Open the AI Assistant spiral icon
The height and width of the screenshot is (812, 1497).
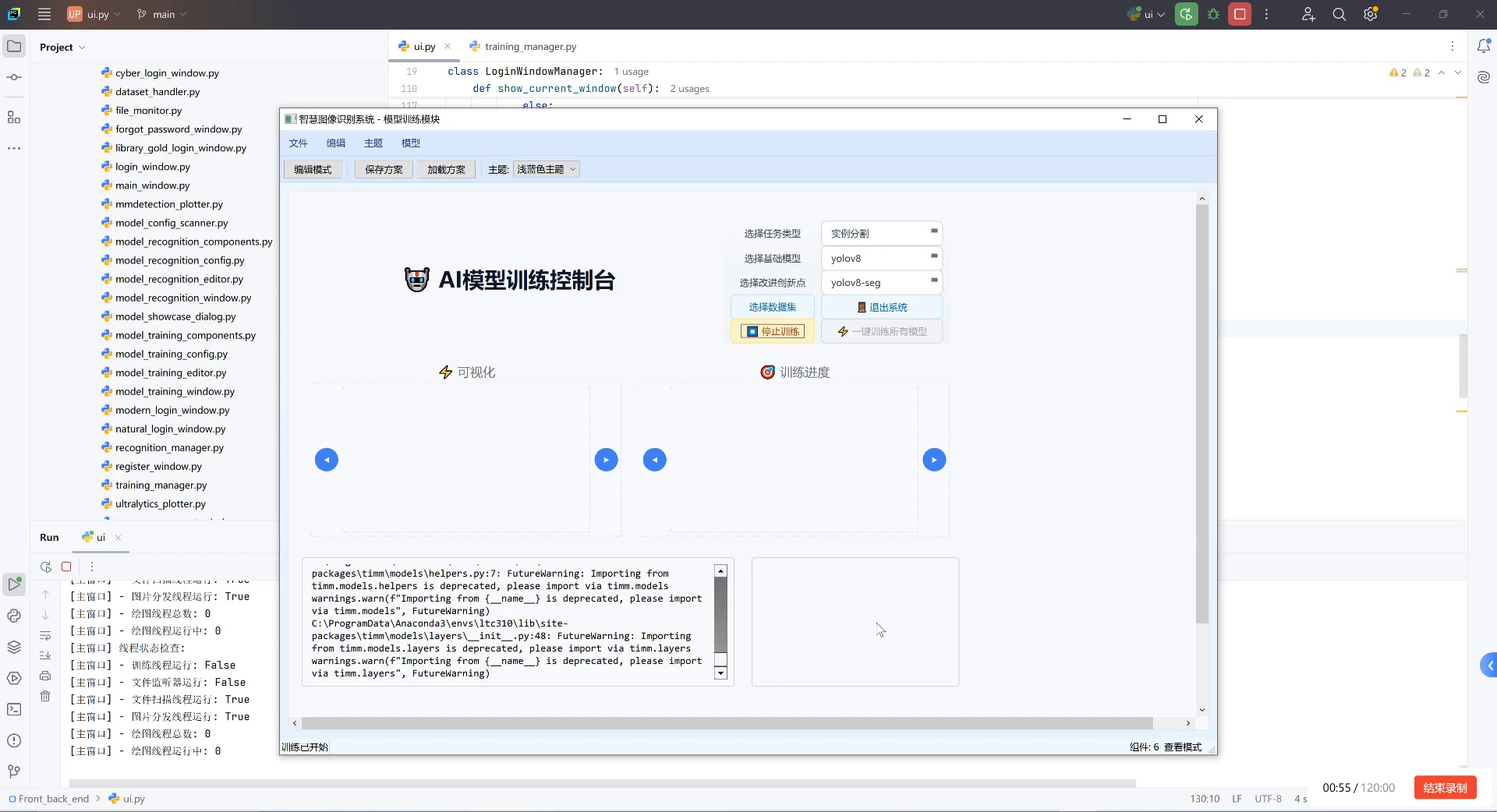[x=1483, y=77]
